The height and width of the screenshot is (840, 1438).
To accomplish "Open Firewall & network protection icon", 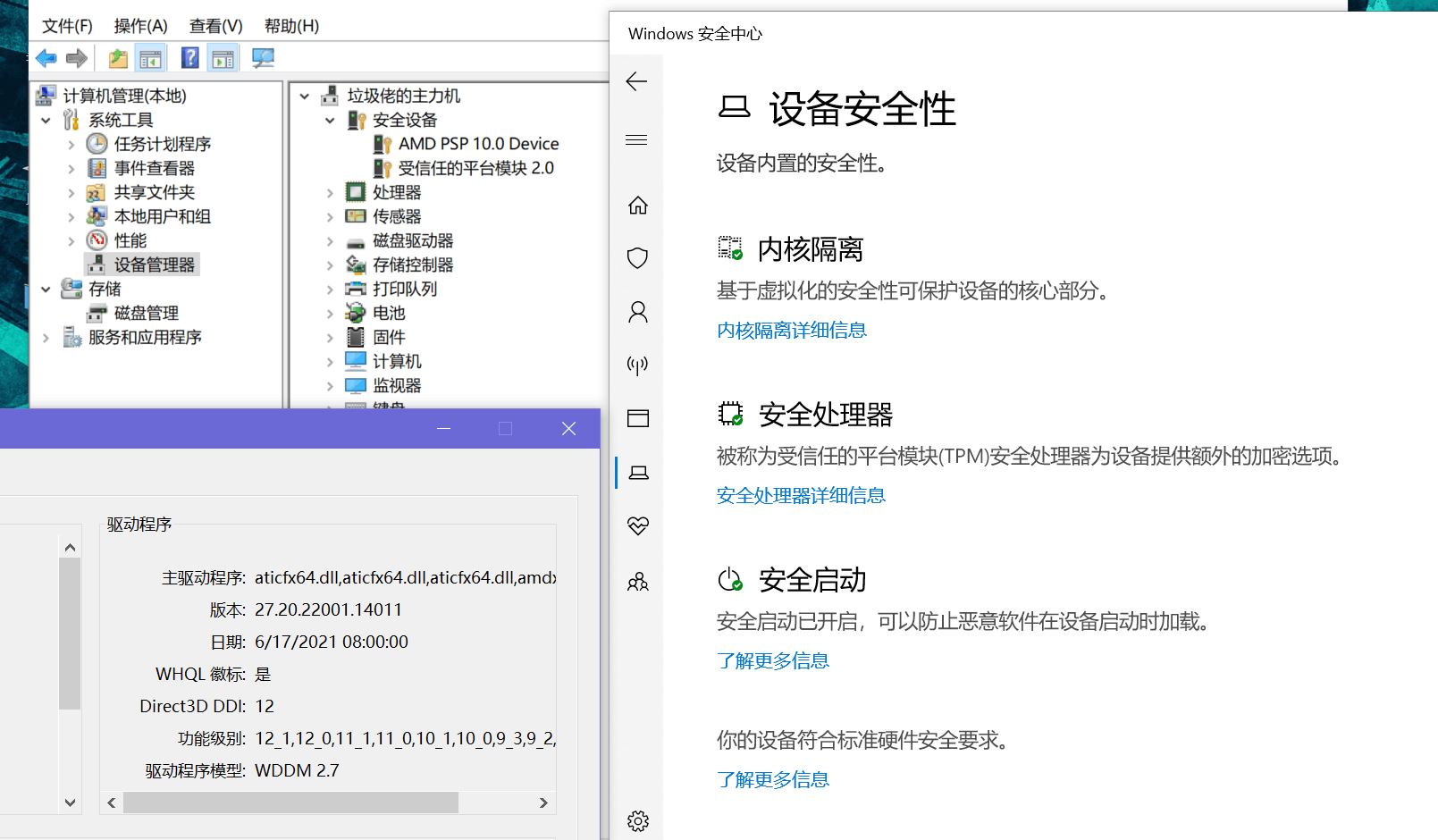I will click(638, 365).
